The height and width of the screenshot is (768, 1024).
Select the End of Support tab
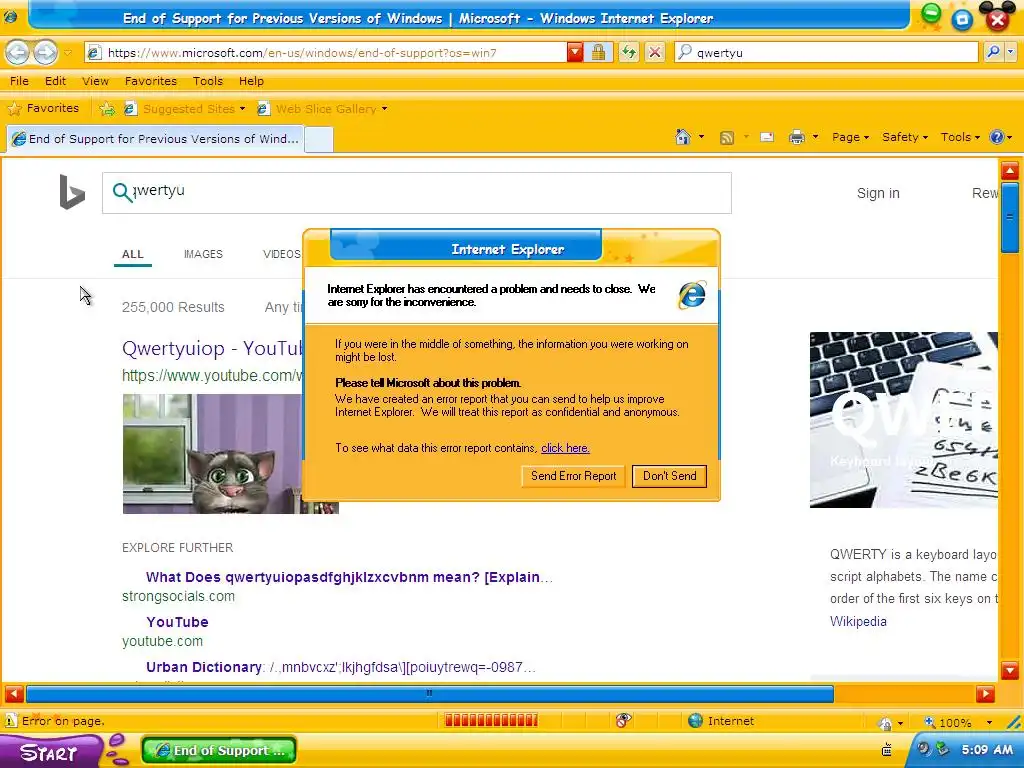point(155,138)
